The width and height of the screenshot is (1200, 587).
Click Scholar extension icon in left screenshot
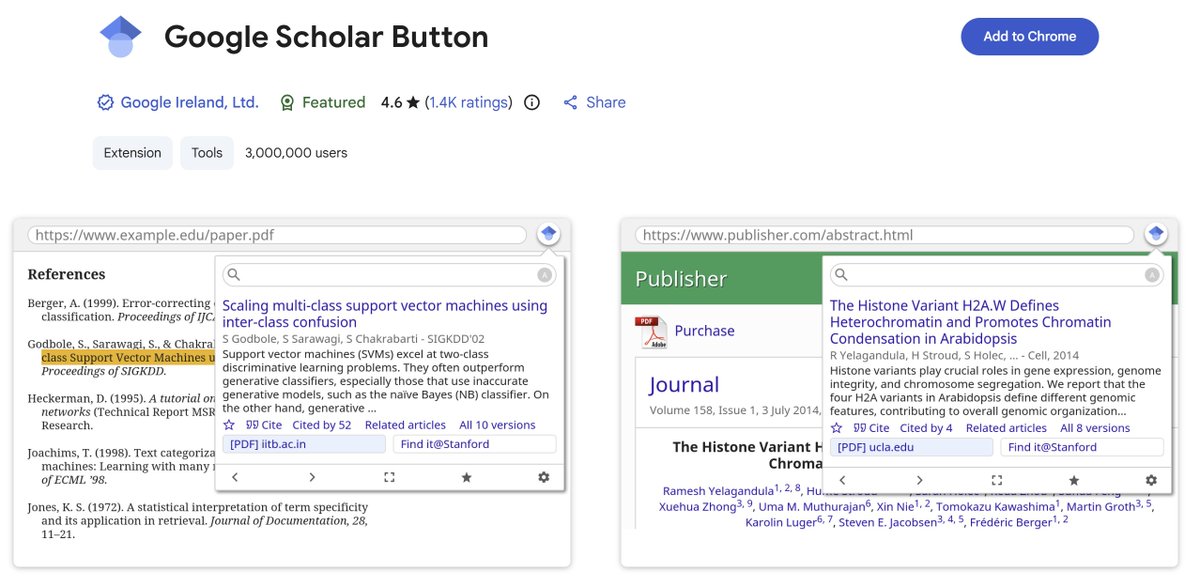[548, 235]
